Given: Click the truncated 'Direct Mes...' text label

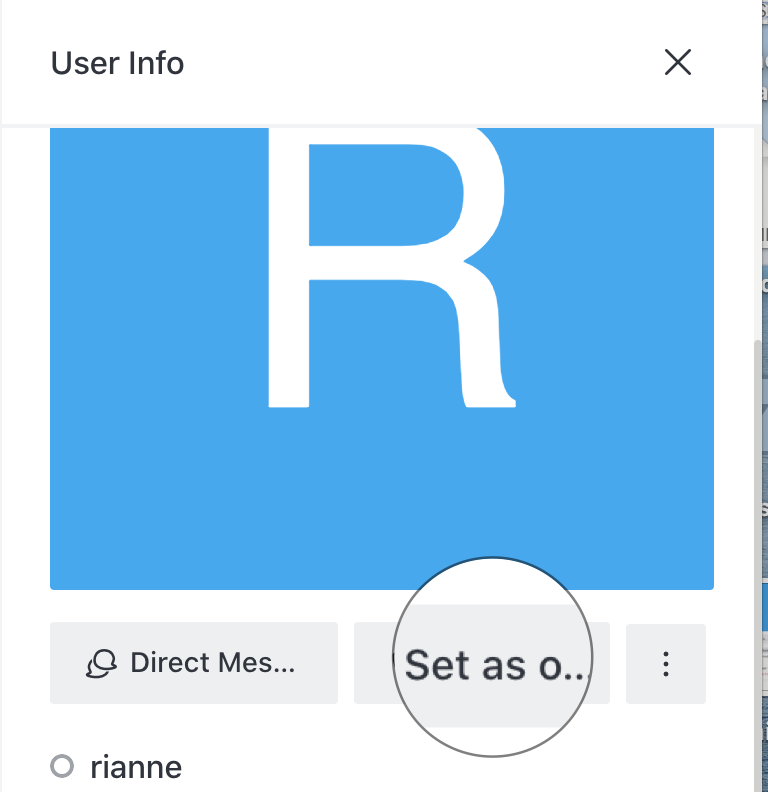Looking at the screenshot, I should point(212,663).
